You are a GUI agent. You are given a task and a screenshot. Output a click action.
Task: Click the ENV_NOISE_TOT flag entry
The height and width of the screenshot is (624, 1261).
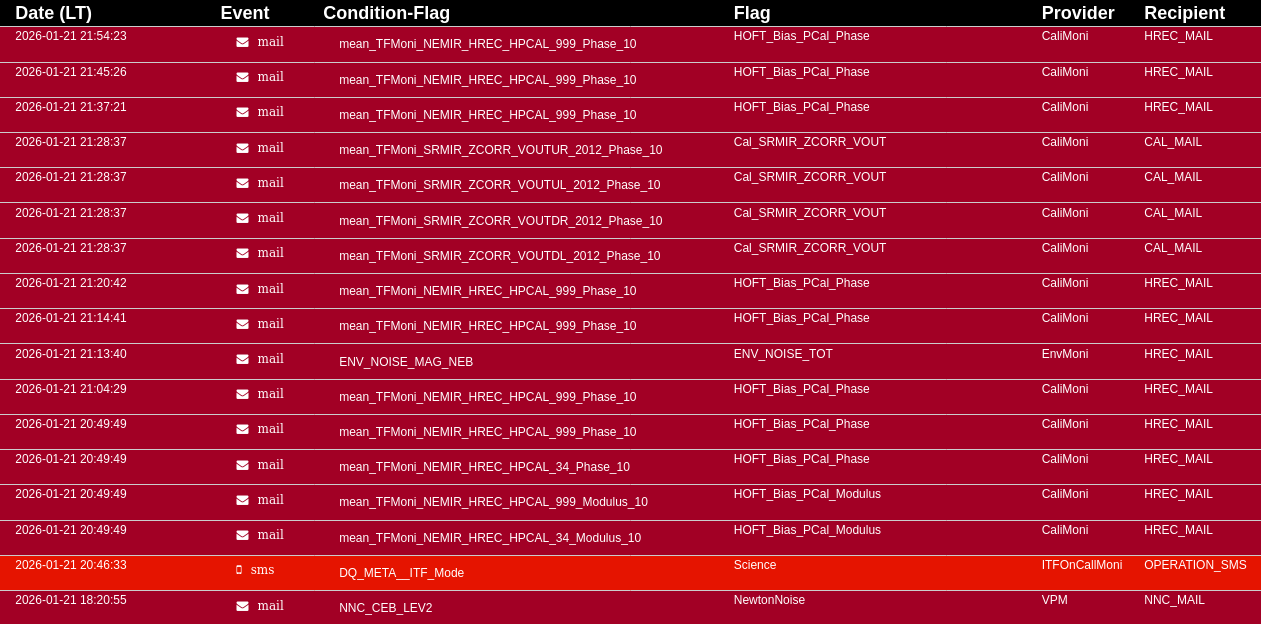pyautogui.click(x=782, y=354)
